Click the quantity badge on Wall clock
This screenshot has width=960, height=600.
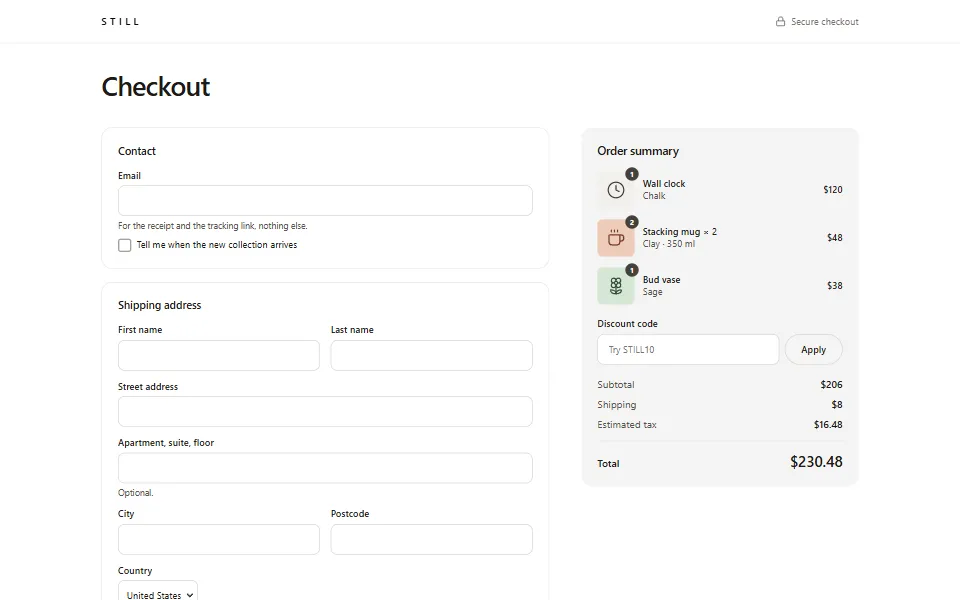click(x=631, y=174)
